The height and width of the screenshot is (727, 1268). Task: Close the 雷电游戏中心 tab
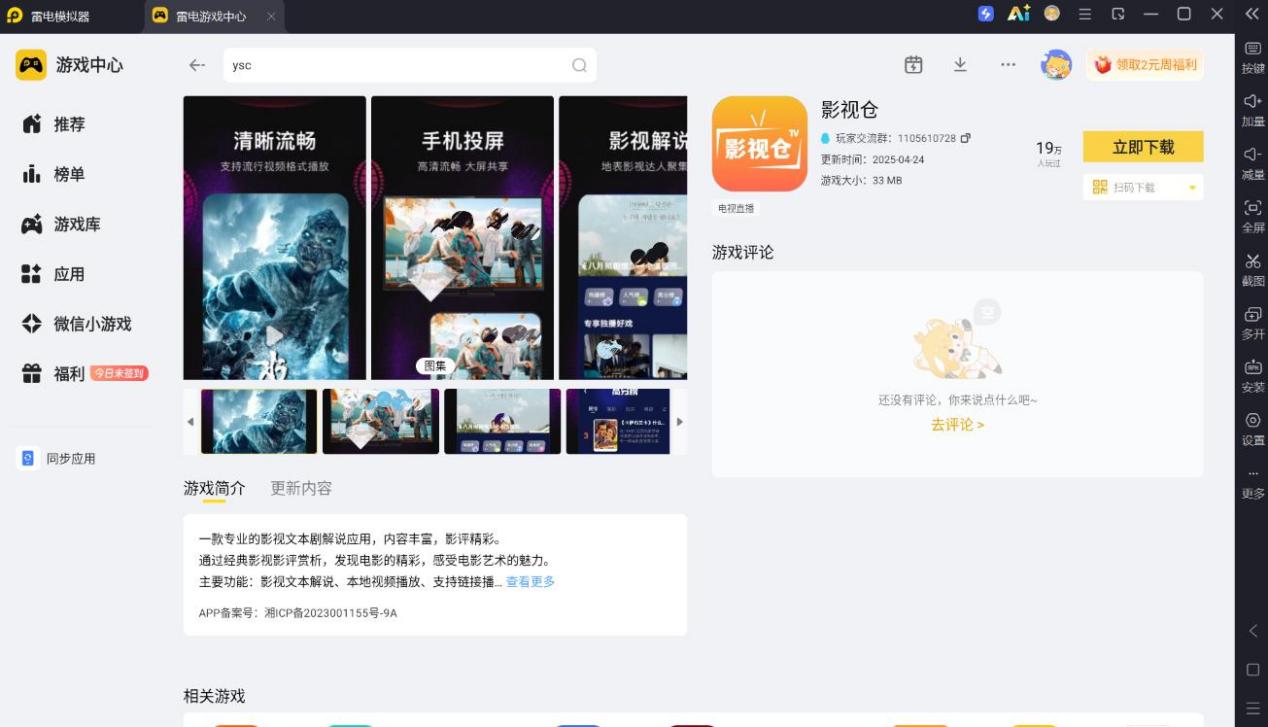click(271, 16)
